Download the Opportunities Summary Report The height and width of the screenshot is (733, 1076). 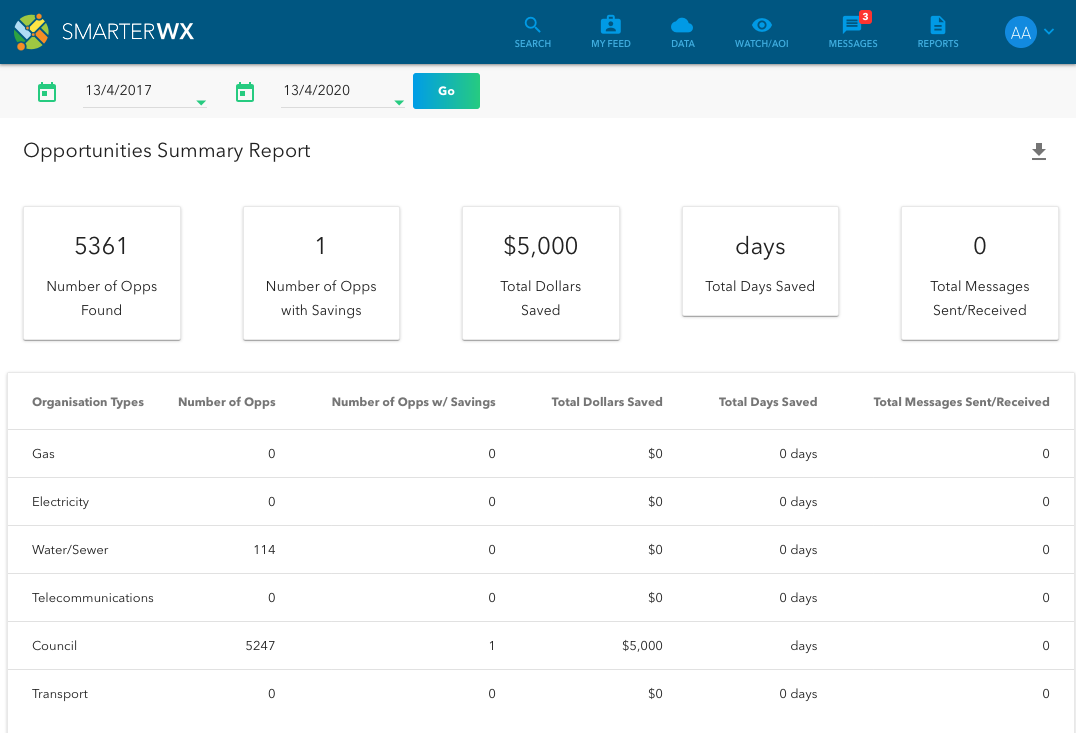1039,151
